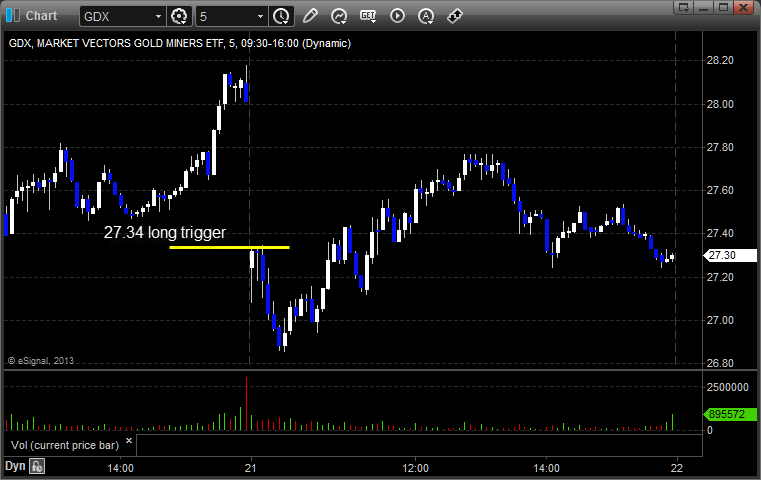The image size is (761, 480).
Task: Select the pencil drawing tool
Action: pyautogui.click(x=310, y=16)
